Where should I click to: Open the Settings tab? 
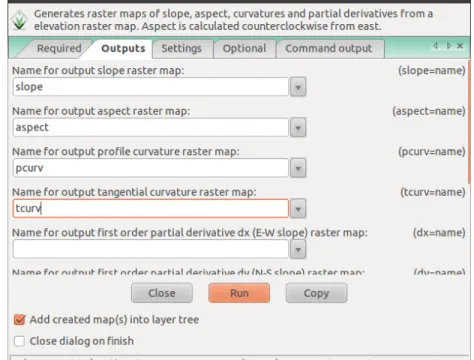coord(181,48)
